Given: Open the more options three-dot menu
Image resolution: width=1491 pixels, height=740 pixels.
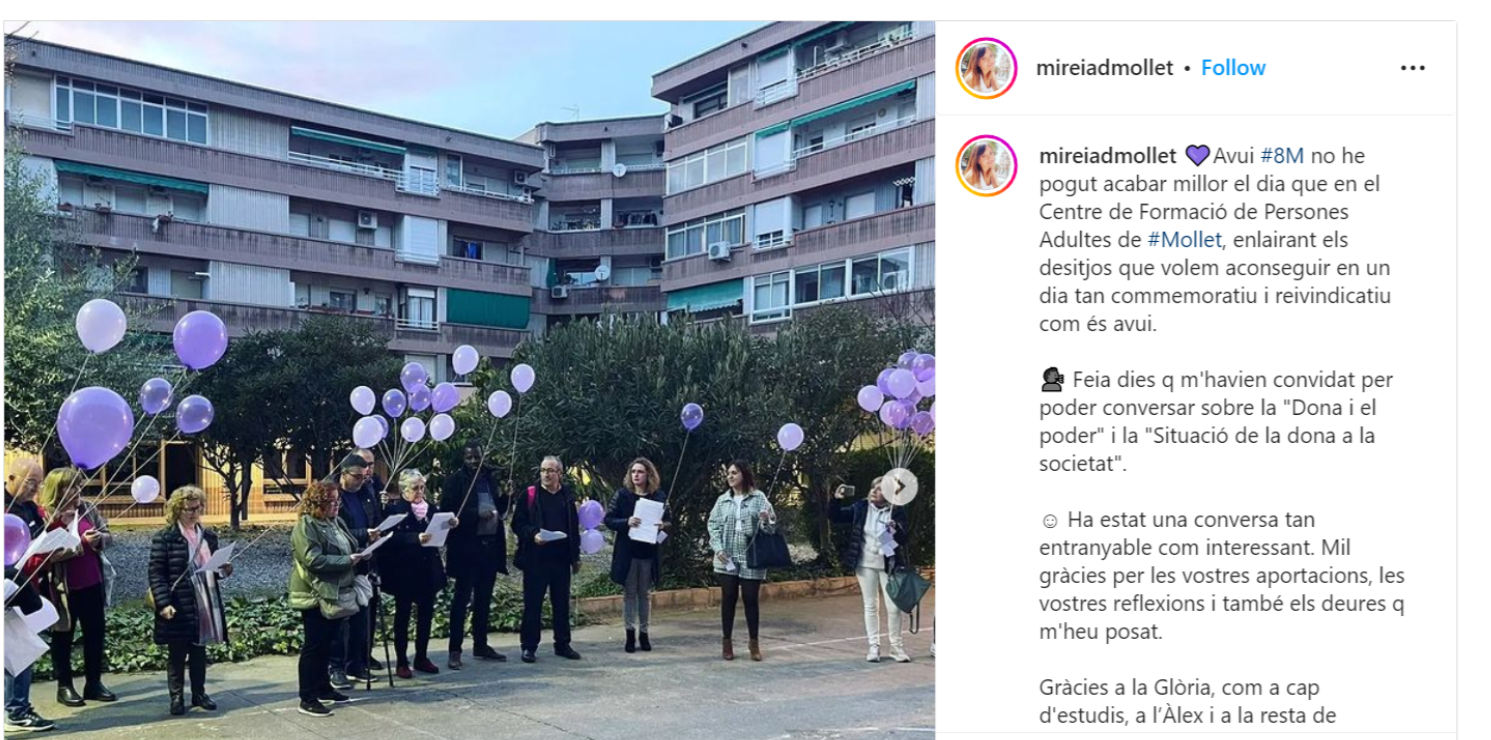Looking at the screenshot, I should click(1412, 68).
